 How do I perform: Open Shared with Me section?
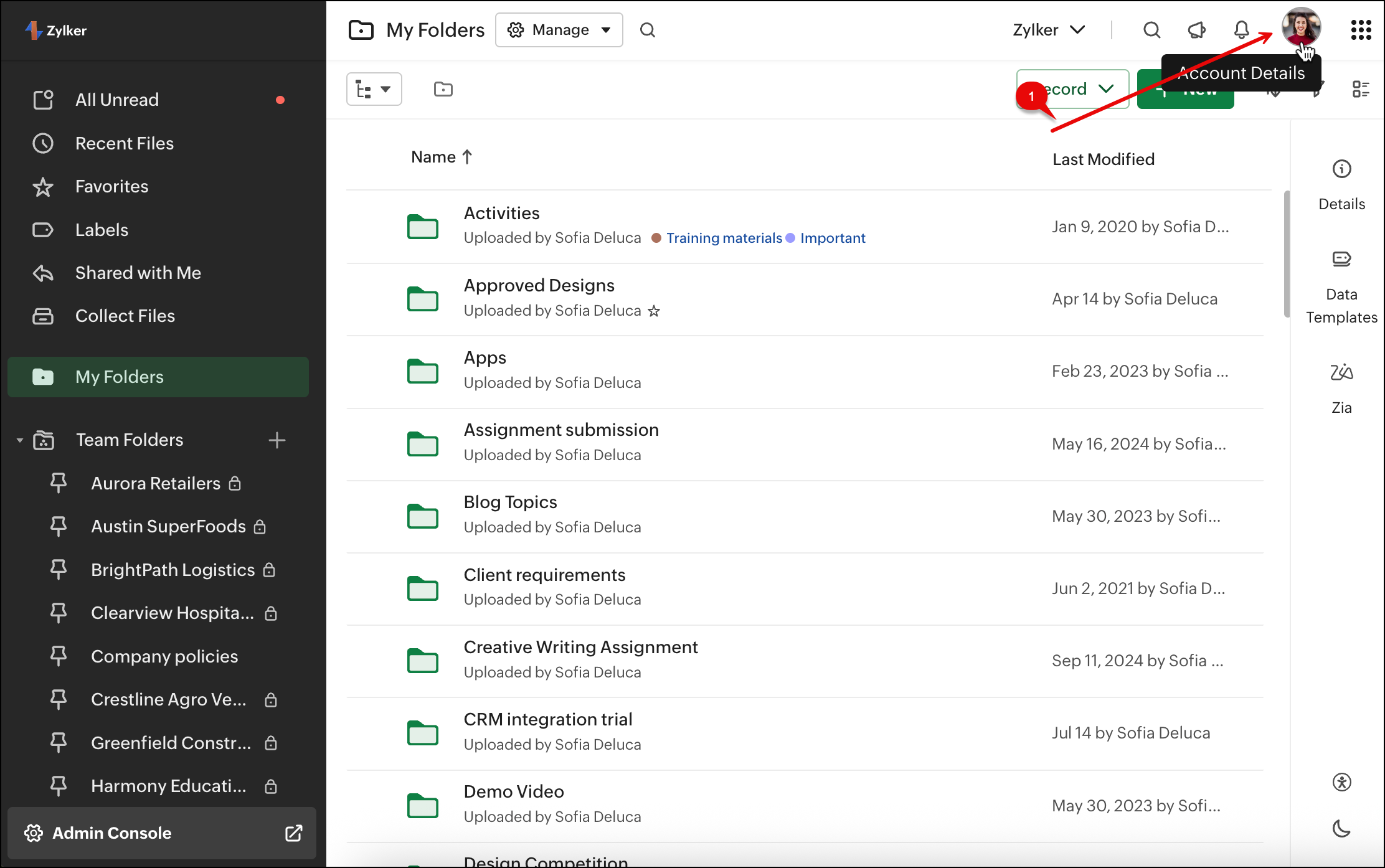click(x=138, y=273)
